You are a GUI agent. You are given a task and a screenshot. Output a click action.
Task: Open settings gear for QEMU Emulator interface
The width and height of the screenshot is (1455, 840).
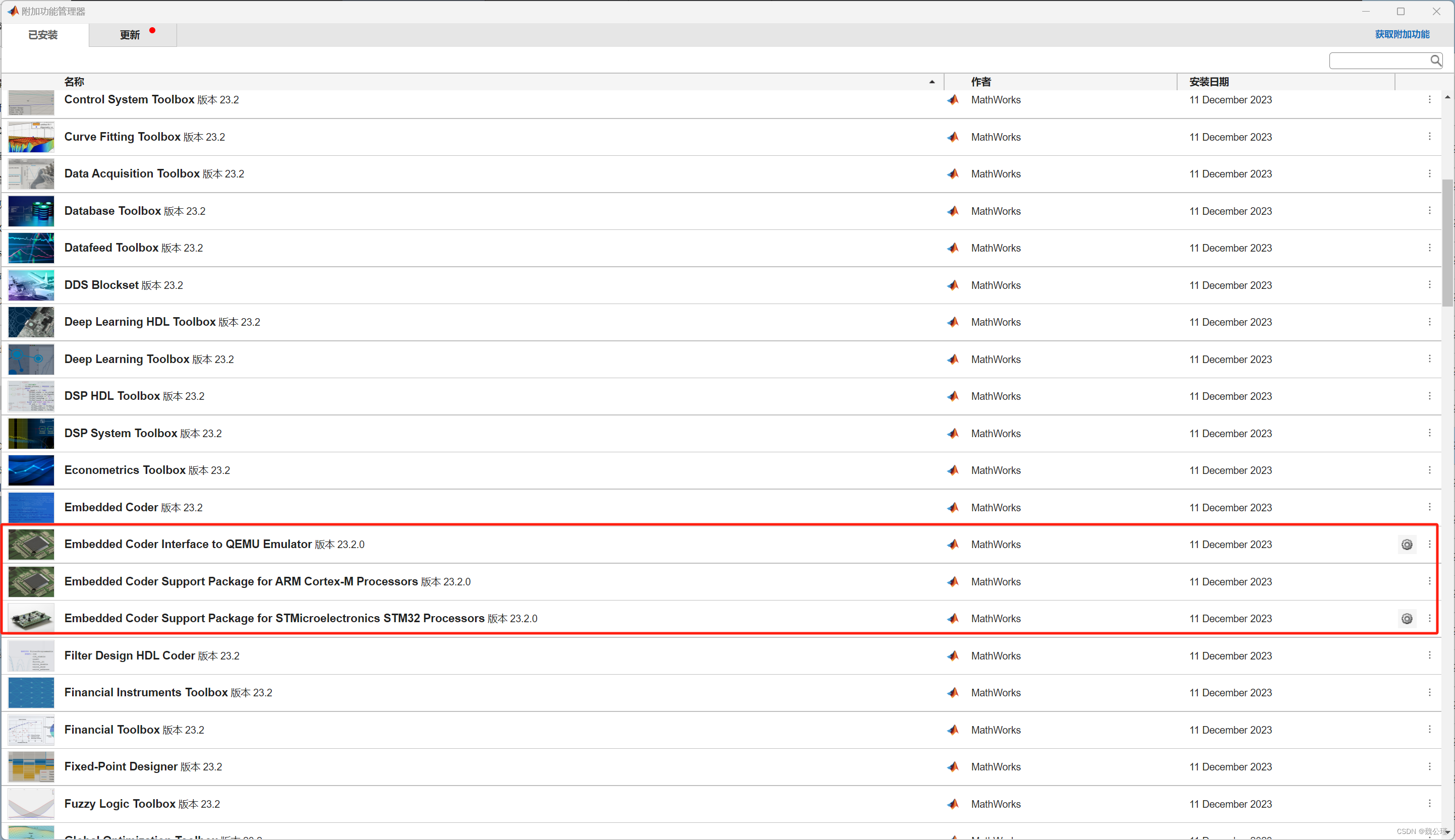click(x=1407, y=545)
